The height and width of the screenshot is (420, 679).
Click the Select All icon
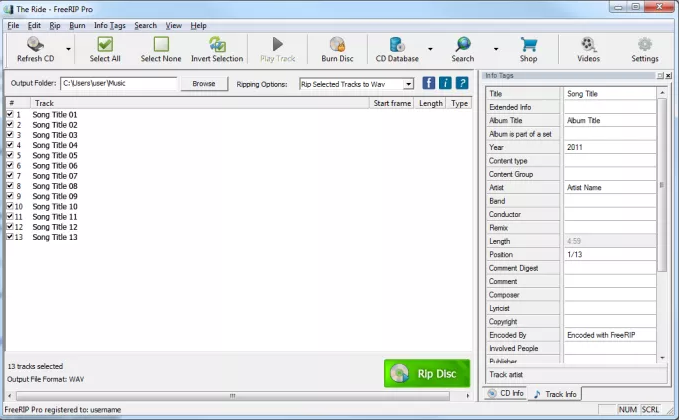[x=105, y=44]
